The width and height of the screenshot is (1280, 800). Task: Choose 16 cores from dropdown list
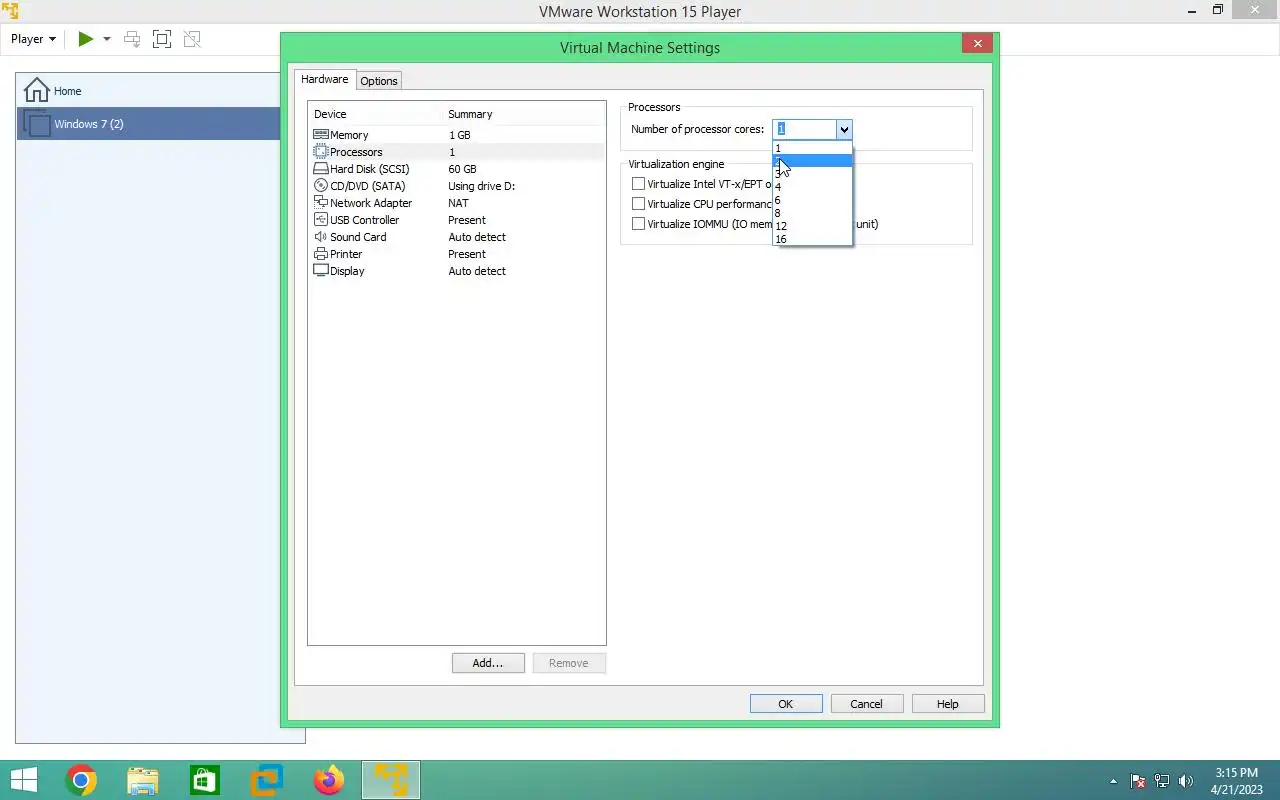(x=812, y=239)
